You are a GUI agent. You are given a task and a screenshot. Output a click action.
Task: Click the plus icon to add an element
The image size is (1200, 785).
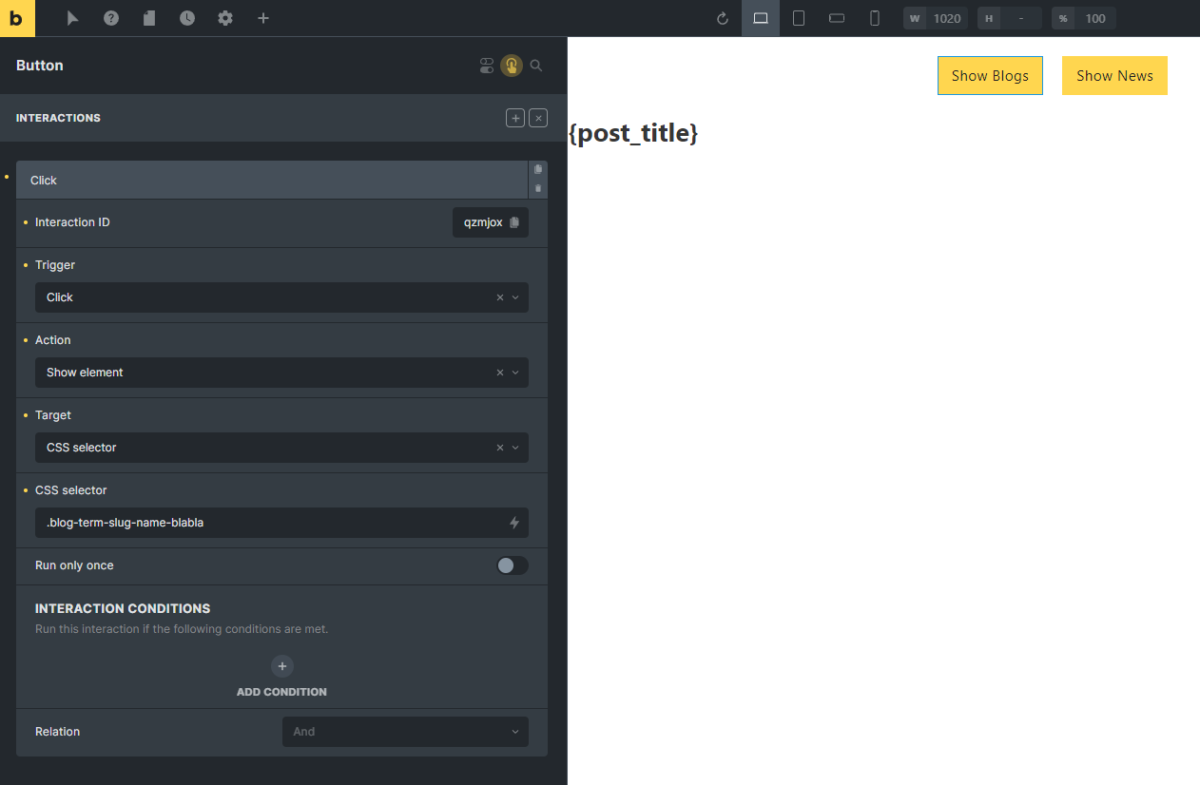pyautogui.click(x=263, y=18)
